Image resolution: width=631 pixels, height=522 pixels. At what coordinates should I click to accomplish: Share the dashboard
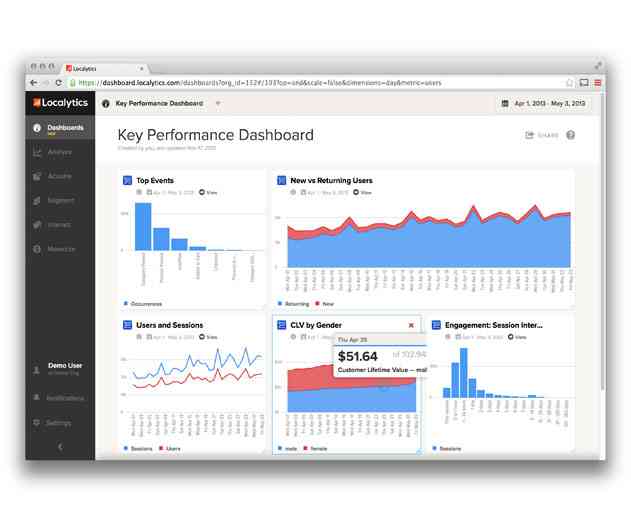point(542,135)
